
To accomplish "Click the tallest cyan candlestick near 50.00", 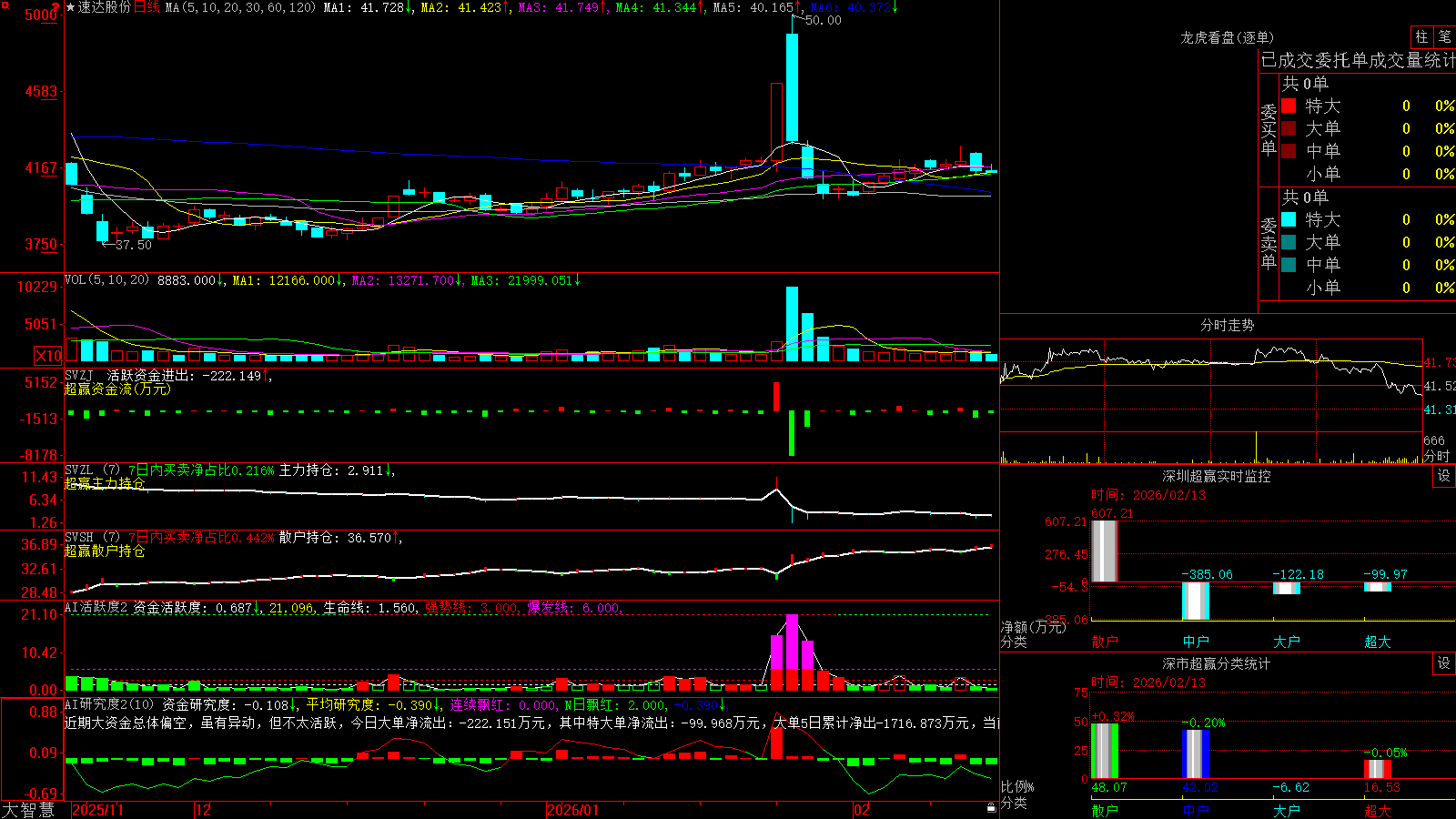I will click(792, 87).
